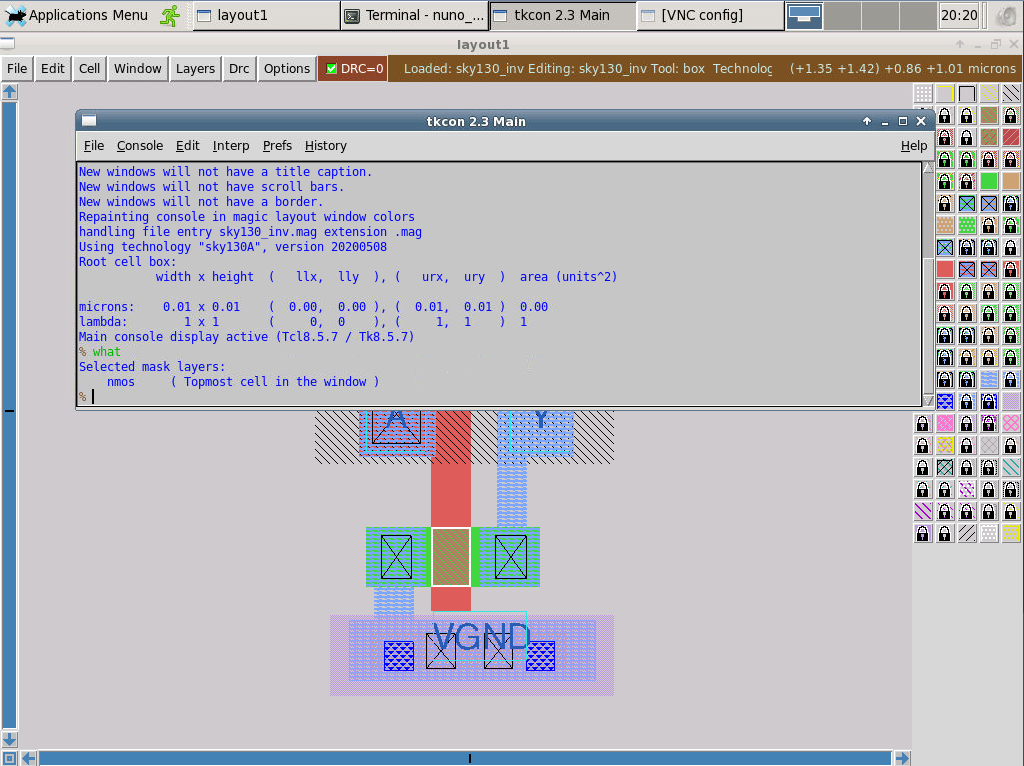Open the Drc menu

pyautogui.click(x=239, y=69)
